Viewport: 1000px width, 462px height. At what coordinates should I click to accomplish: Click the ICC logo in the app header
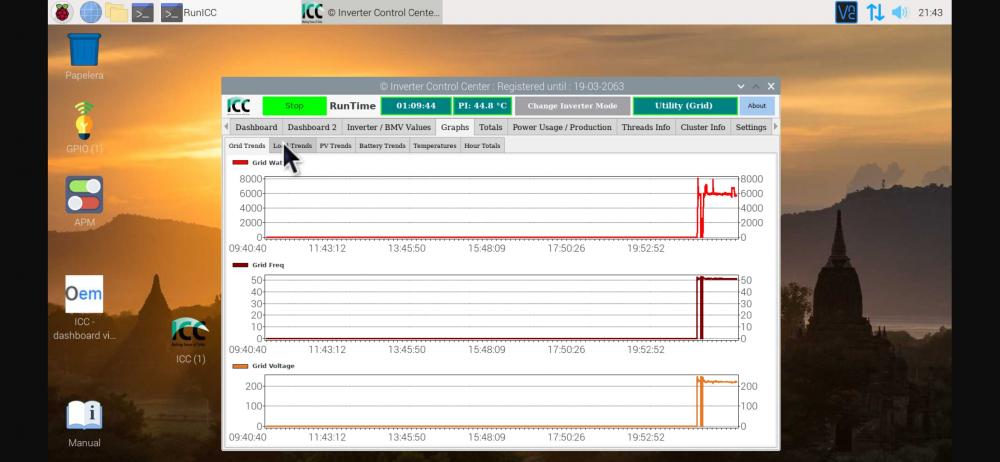239,106
